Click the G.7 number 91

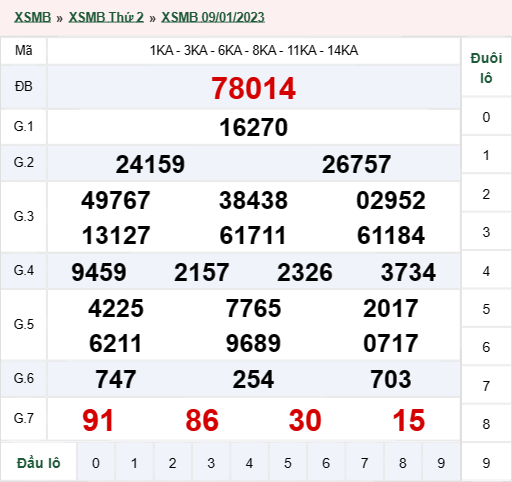click(x=98, y=420)
